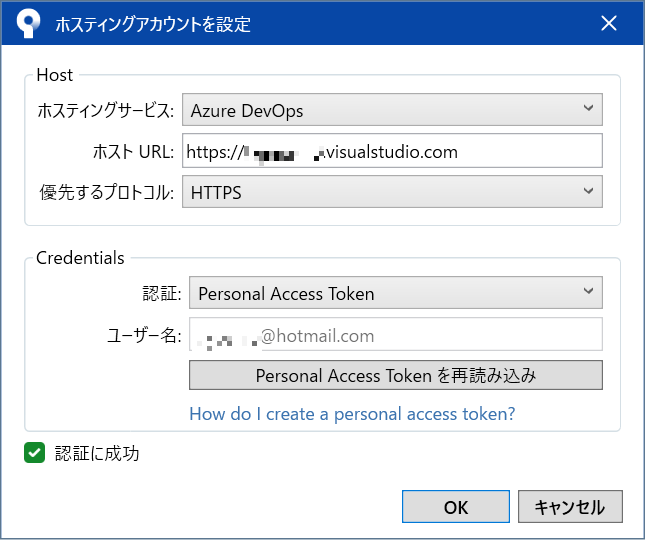
Task: Click the green authentication success checkmark
Action: click(34, 454)
